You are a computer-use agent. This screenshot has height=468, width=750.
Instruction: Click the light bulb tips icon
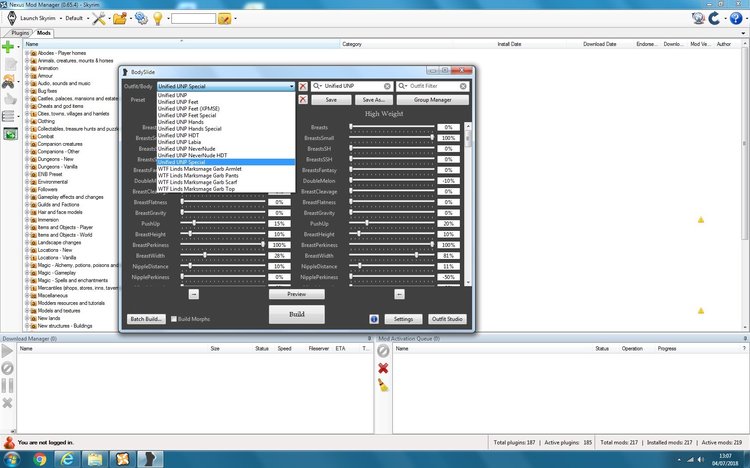click(x=158, y=19)
